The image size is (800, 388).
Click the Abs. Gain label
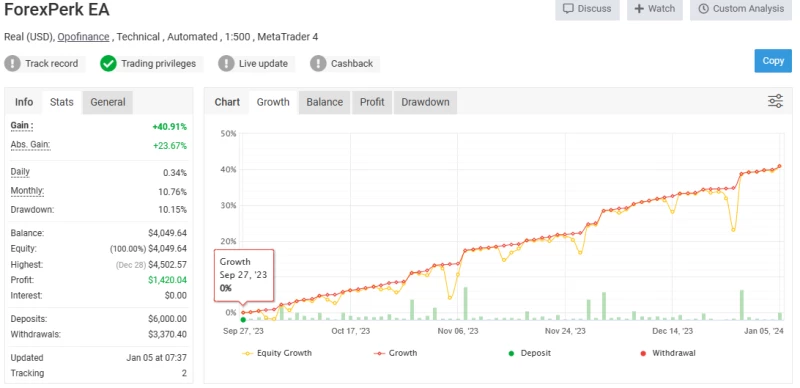click(31, 145)
